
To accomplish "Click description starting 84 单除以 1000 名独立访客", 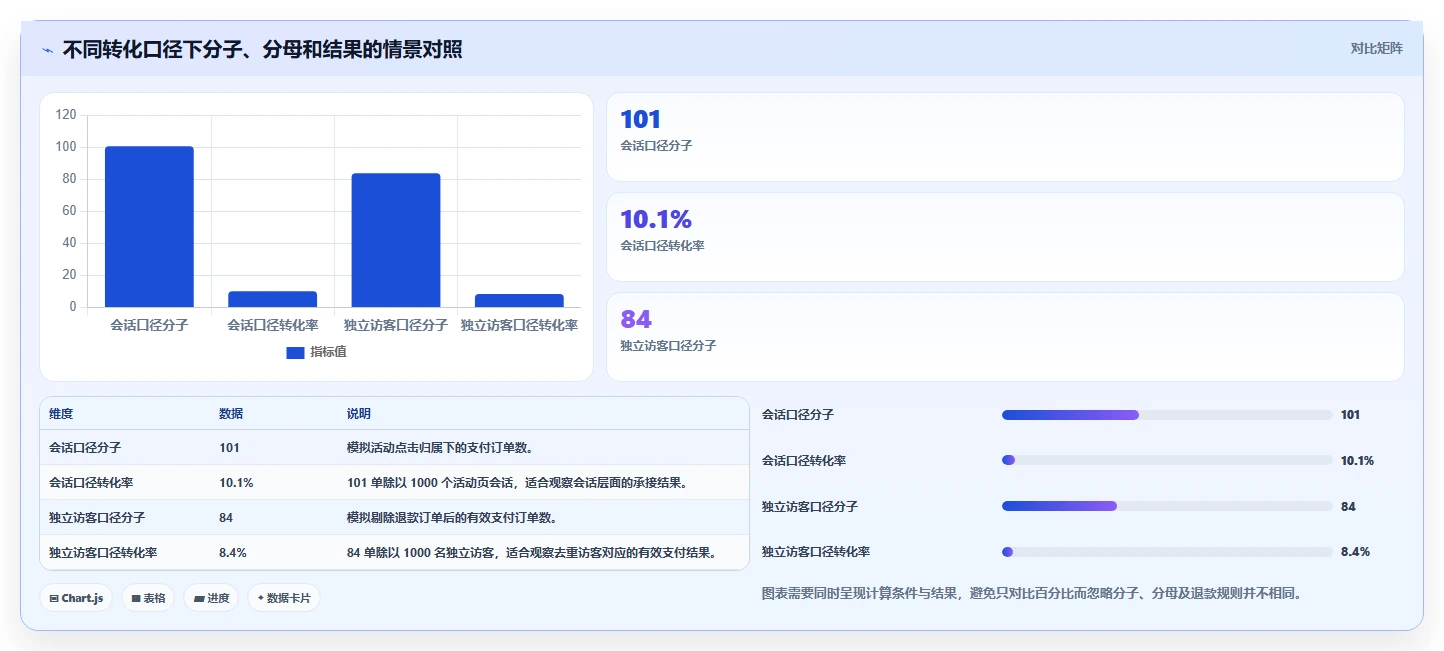I will pos(535,553).
